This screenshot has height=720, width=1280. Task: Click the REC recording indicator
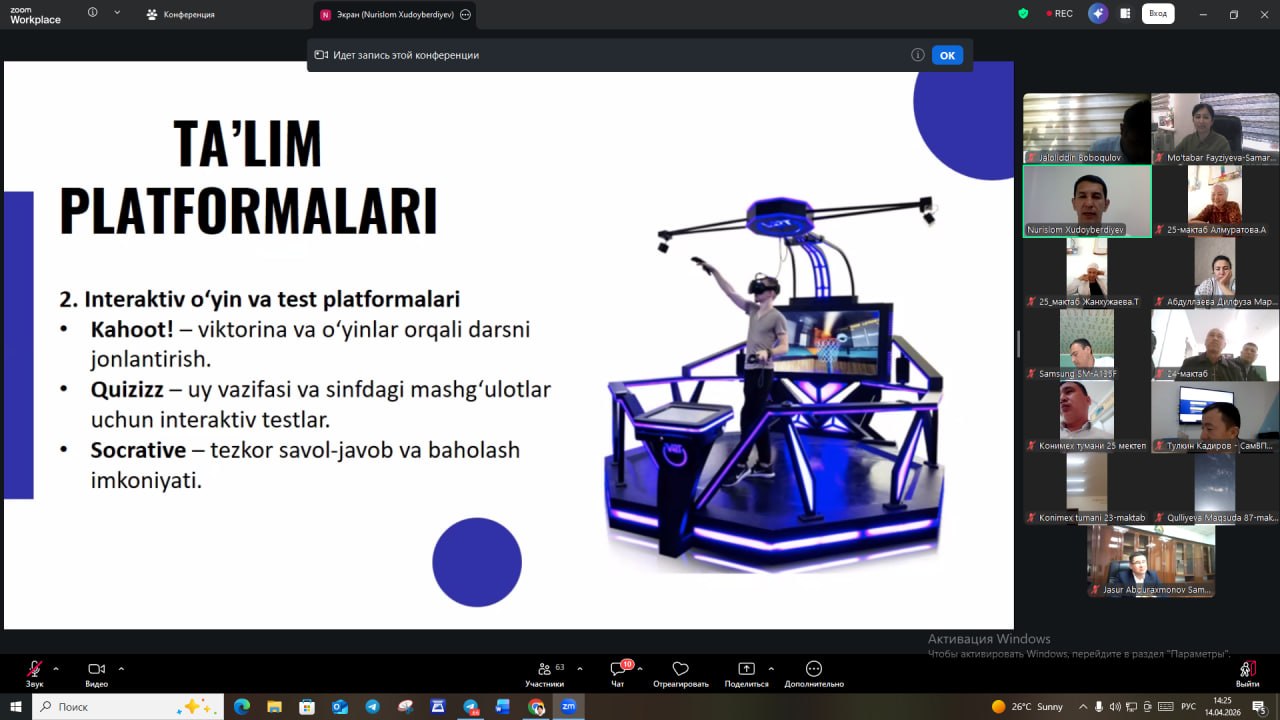(1059, 14)
